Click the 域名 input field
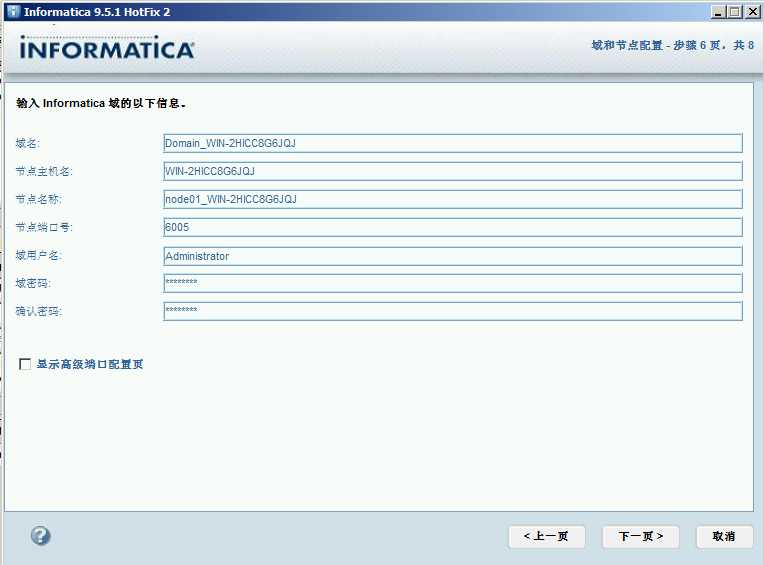This screenshot has width=764, height=565. click(453, 143)
